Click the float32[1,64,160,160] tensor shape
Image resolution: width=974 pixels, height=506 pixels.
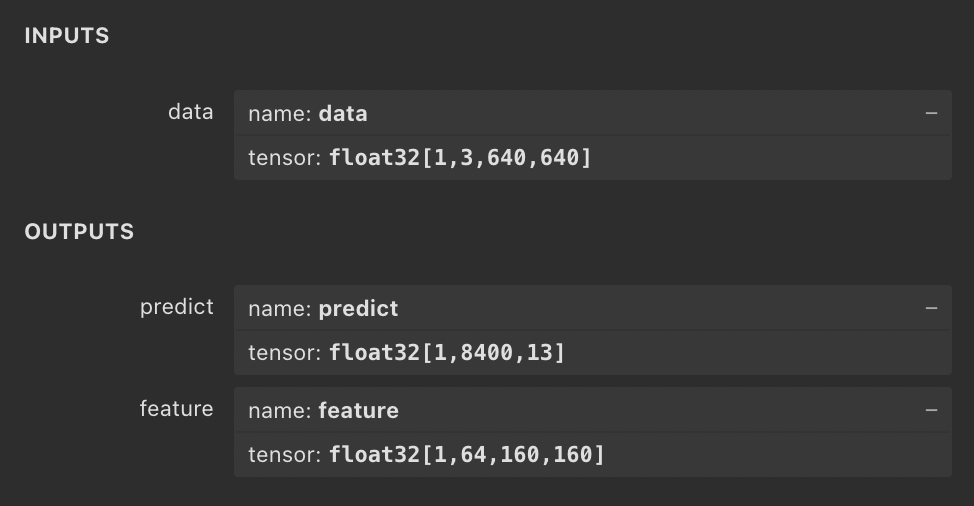467,455
